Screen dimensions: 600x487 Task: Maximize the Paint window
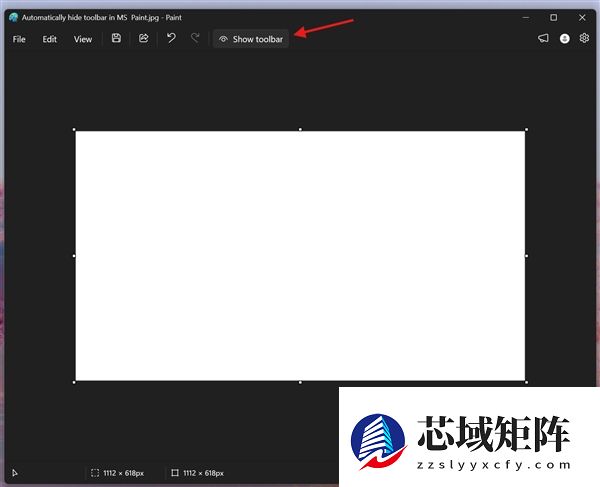(553, 18)
